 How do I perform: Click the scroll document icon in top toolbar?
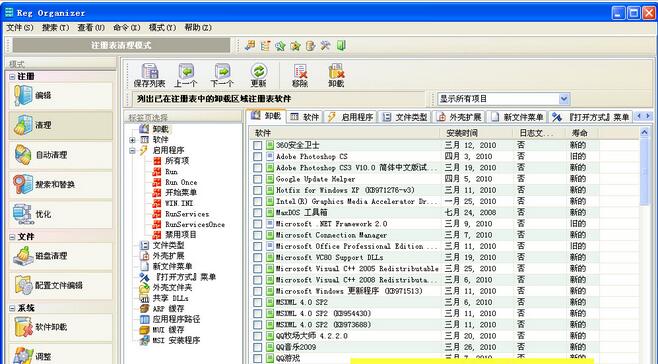click(x=311, y=45)
